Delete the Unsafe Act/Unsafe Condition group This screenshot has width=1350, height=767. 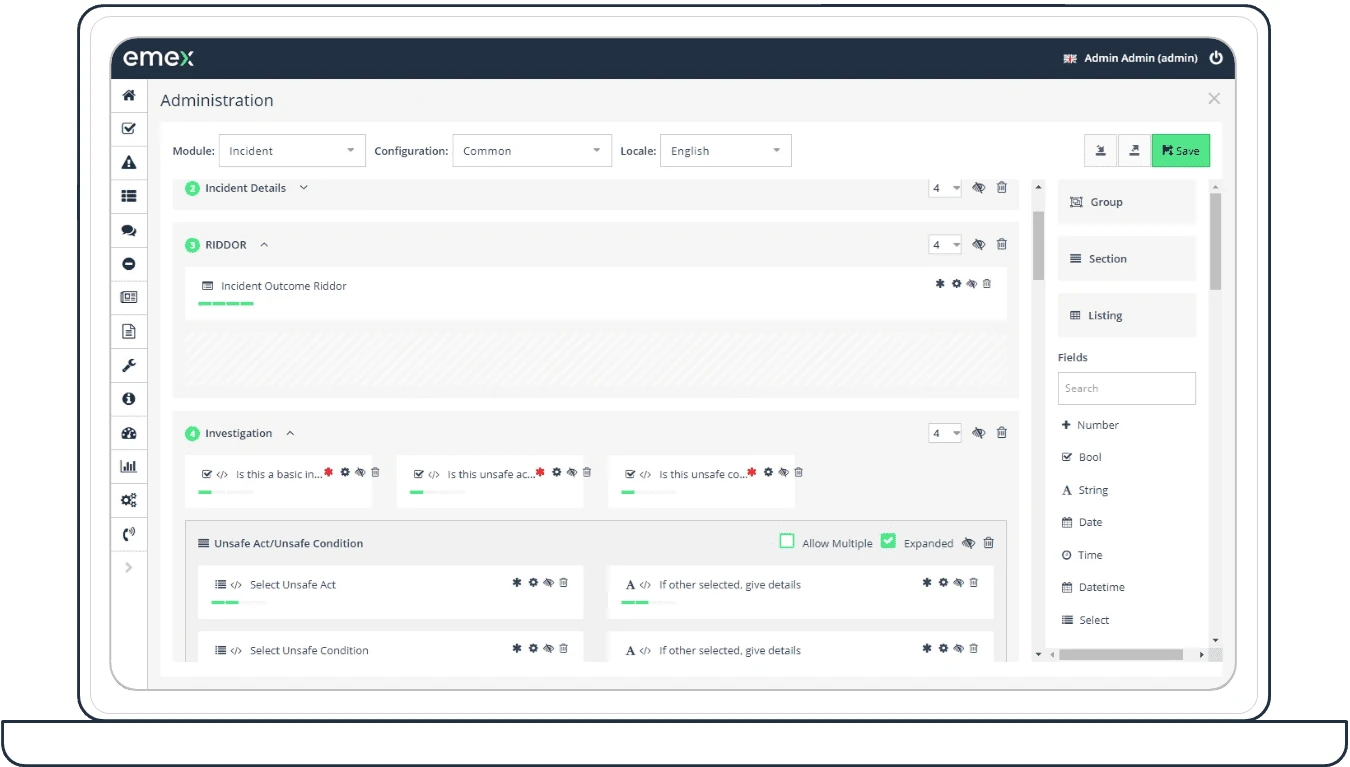[989, 543]
